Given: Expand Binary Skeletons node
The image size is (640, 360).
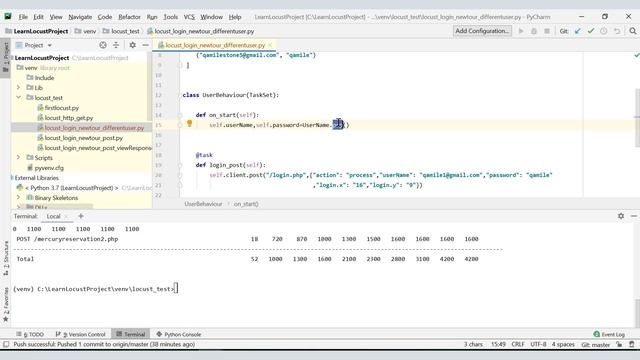Looking at the screenshot, I should [18, 198].
